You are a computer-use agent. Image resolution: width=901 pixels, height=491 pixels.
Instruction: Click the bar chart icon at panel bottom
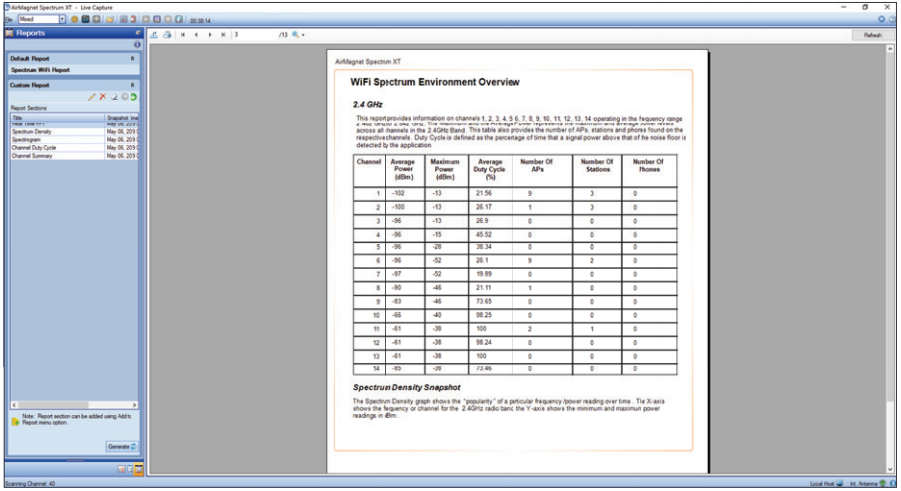(121, 469)
